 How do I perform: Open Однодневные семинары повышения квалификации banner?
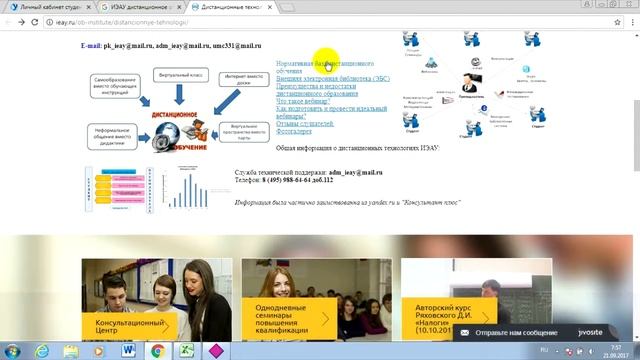pyautogui.click(x=317, y=300)
